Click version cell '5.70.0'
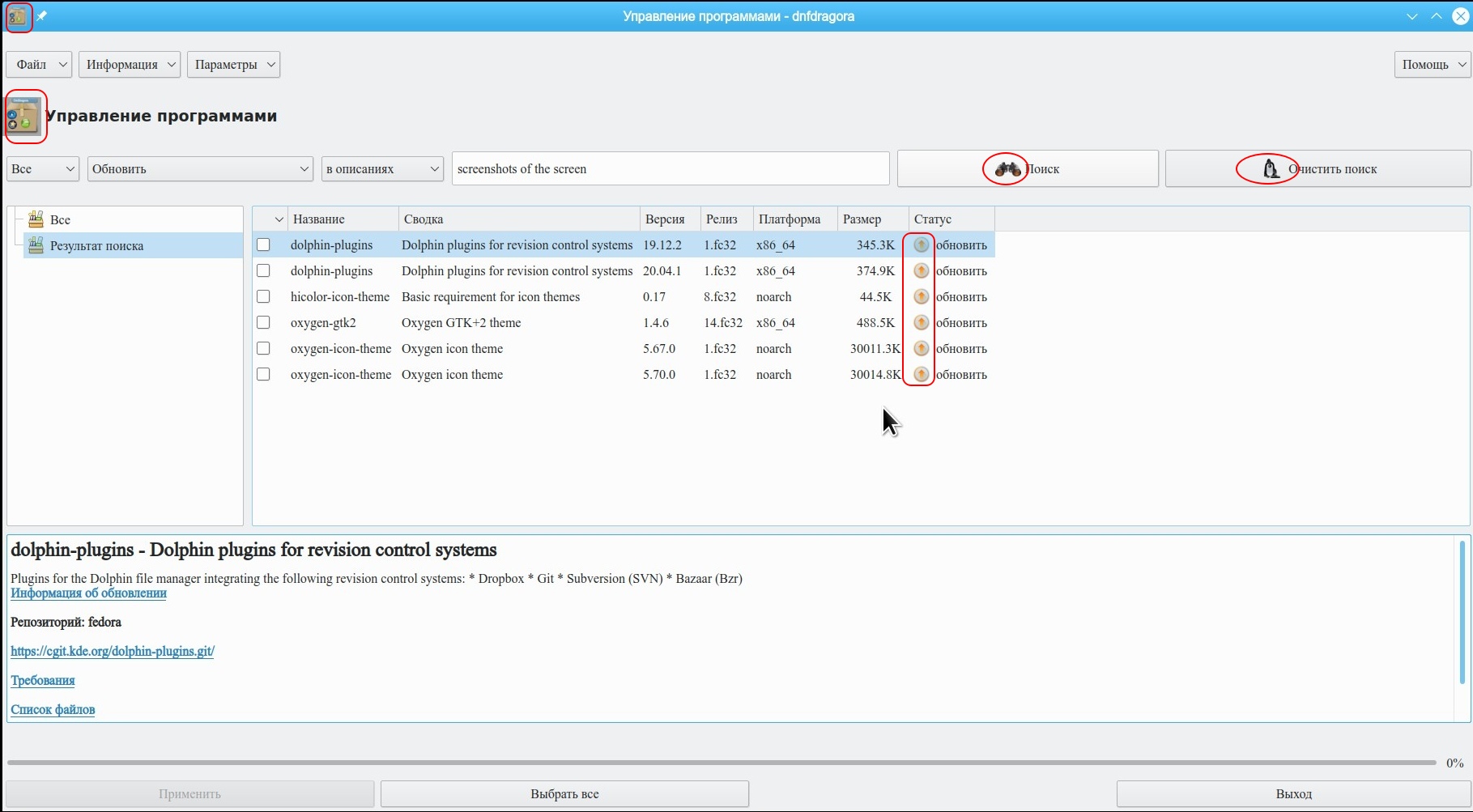Image resolution: width=1473 pixels, height=812 pixels. [x=659, y=374]
